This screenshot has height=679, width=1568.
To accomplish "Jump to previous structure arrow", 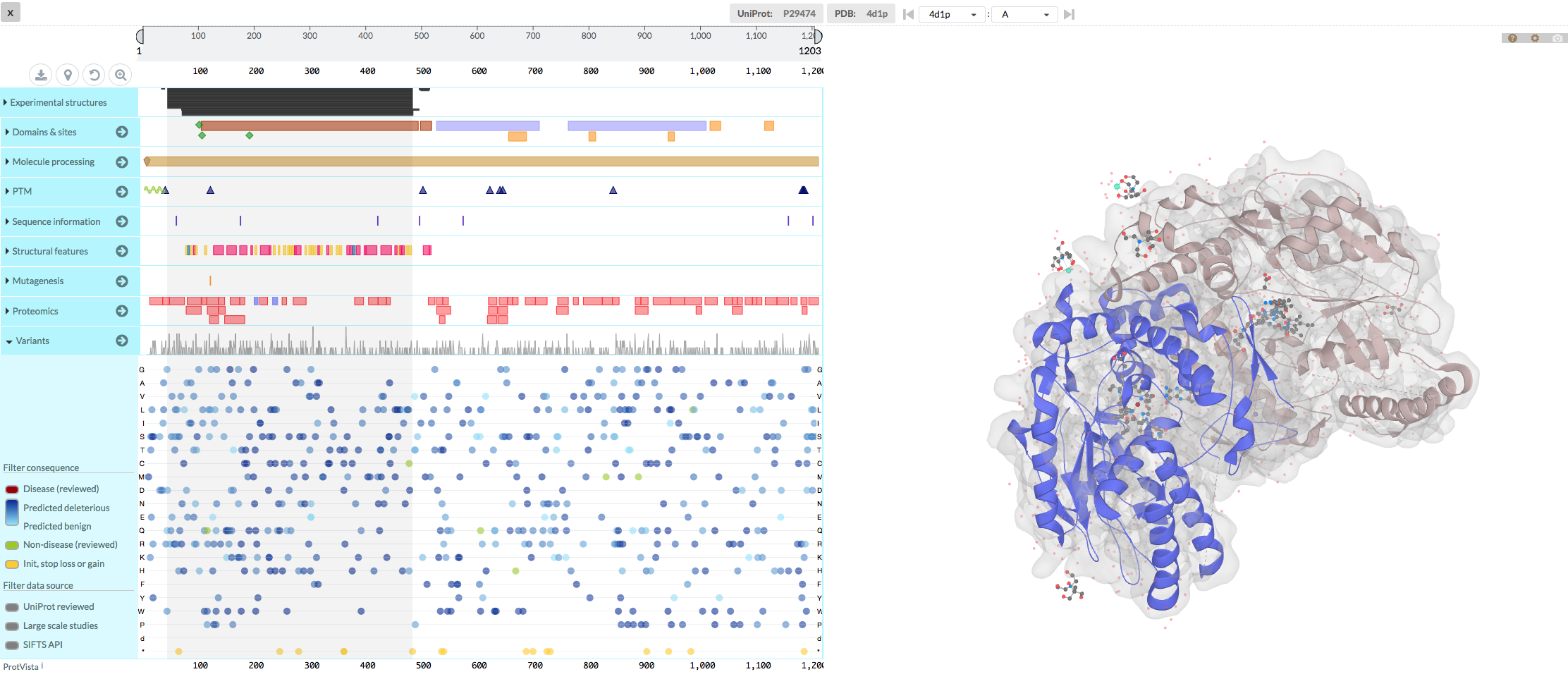I will coord(908,14).
